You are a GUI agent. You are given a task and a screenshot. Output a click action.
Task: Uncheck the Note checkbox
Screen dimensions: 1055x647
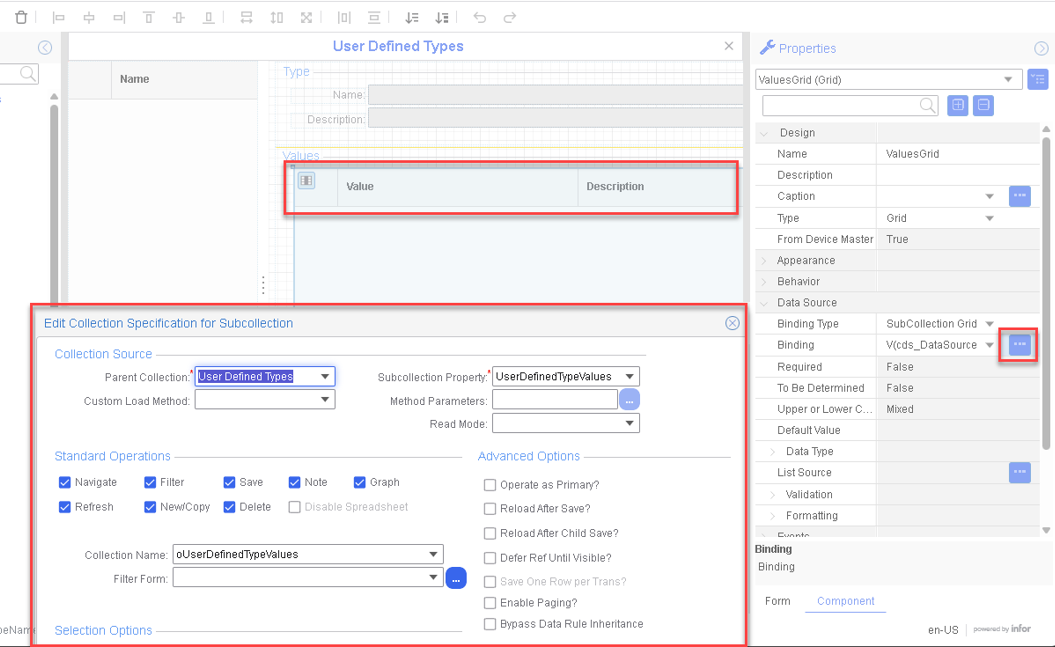294,482
